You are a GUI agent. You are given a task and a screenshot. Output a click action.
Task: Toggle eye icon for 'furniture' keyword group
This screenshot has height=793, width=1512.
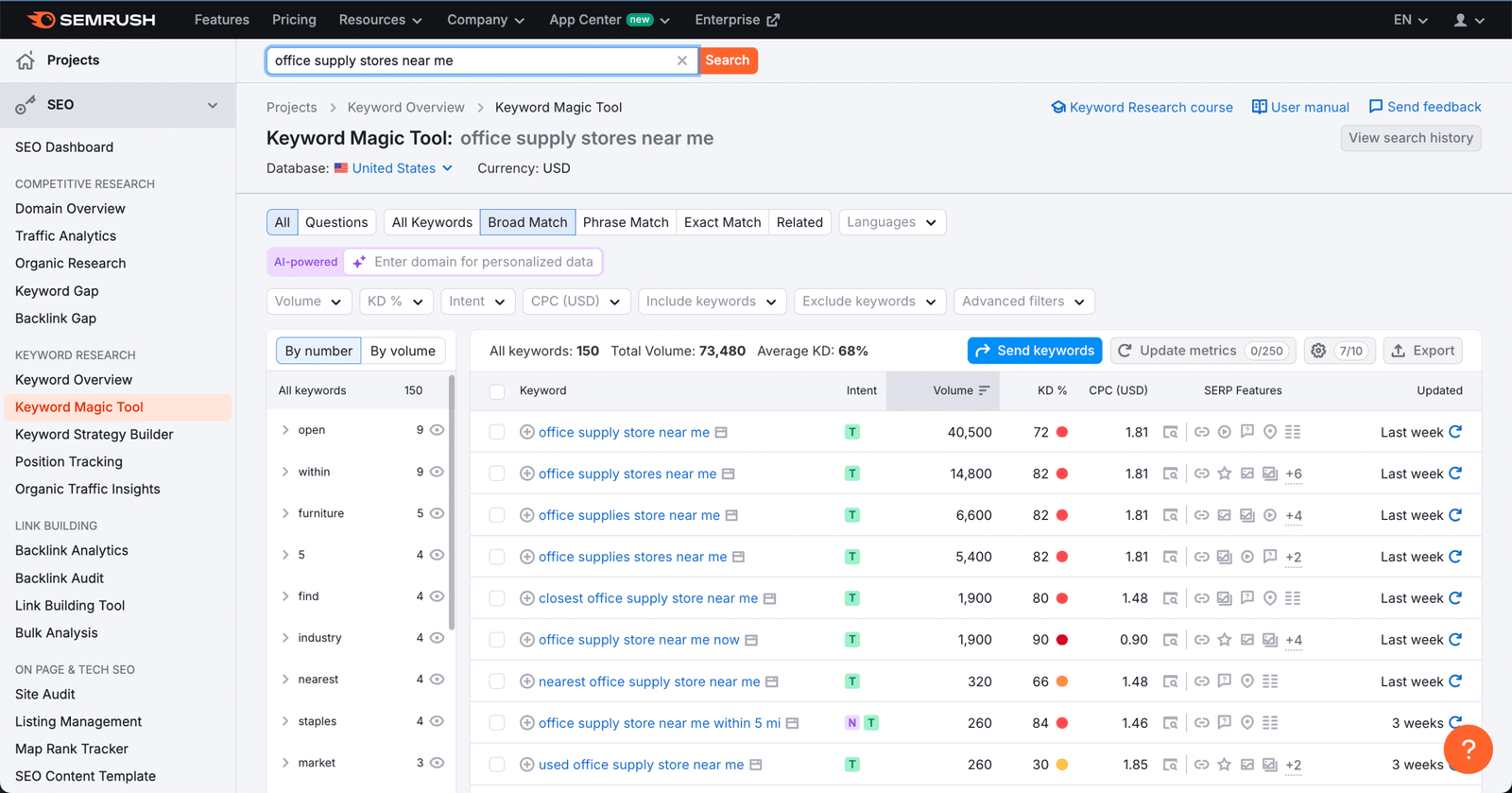click(437, 513)
